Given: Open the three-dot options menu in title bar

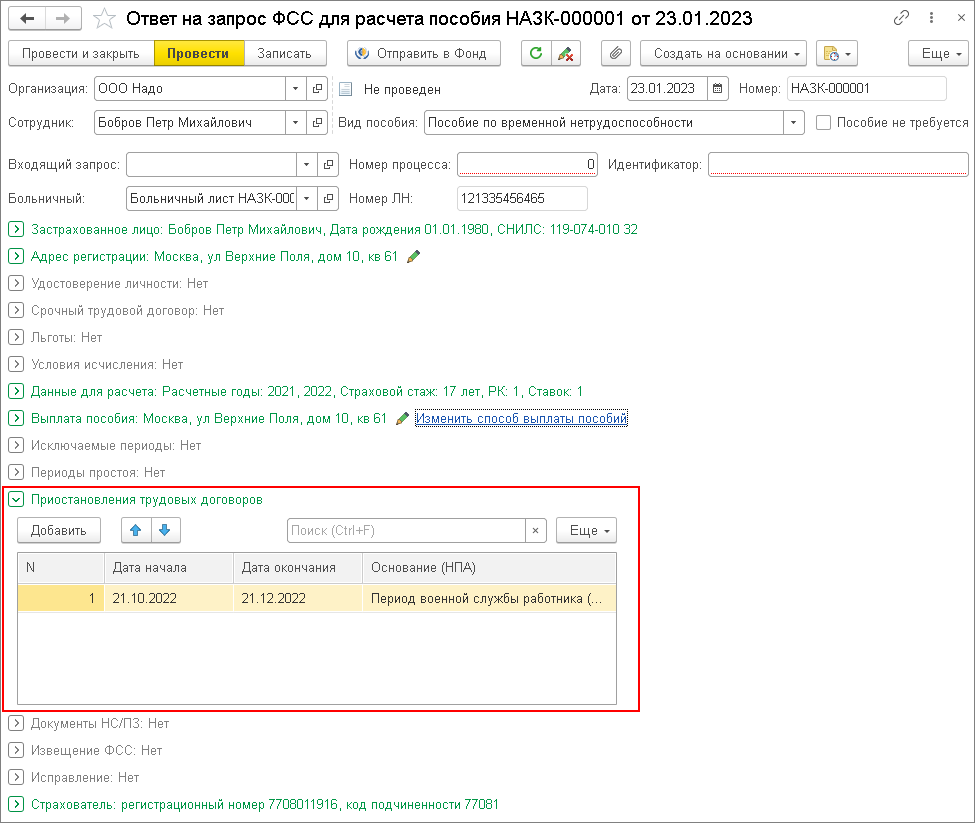Looking at the screenshot, I should pos(931,18).
